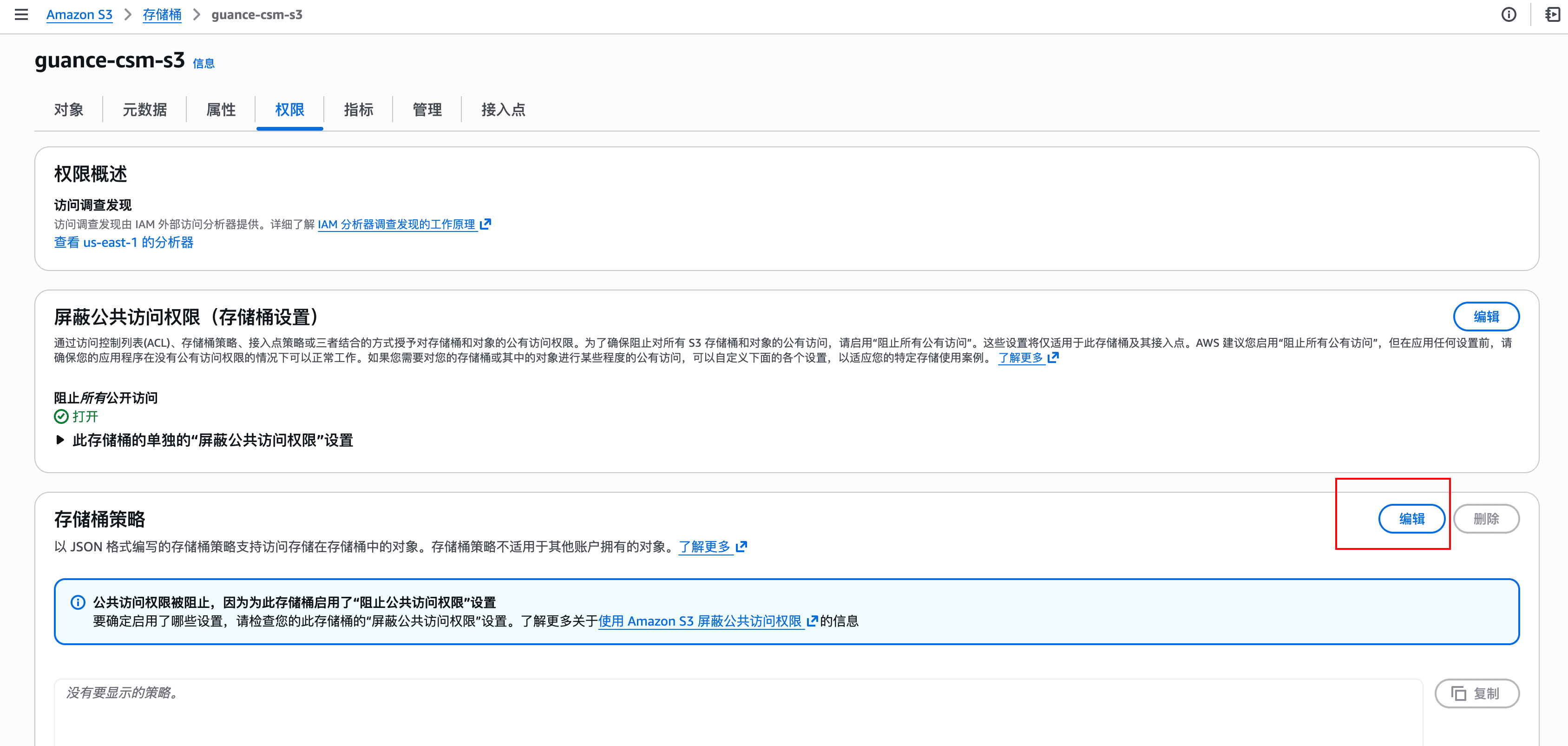Click the Amazon S3 breadcrumb link
The width and height of the screenshot is (1568, 746).
[79, 14]
